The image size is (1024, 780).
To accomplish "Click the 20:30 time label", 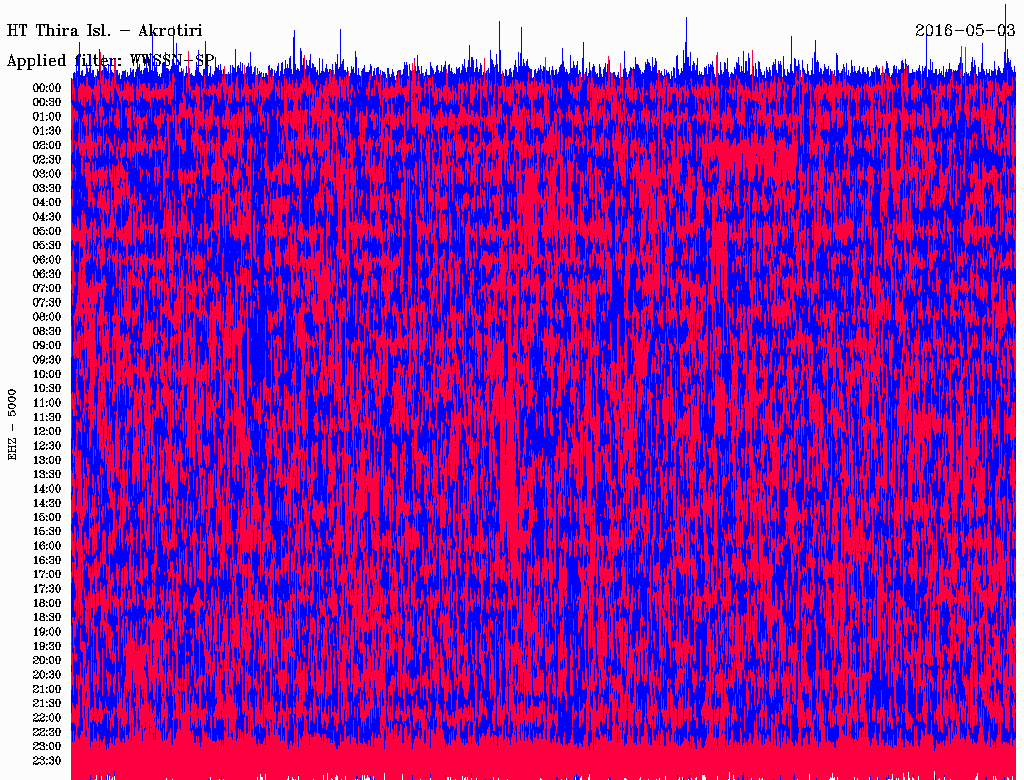I will click(47, 675).
